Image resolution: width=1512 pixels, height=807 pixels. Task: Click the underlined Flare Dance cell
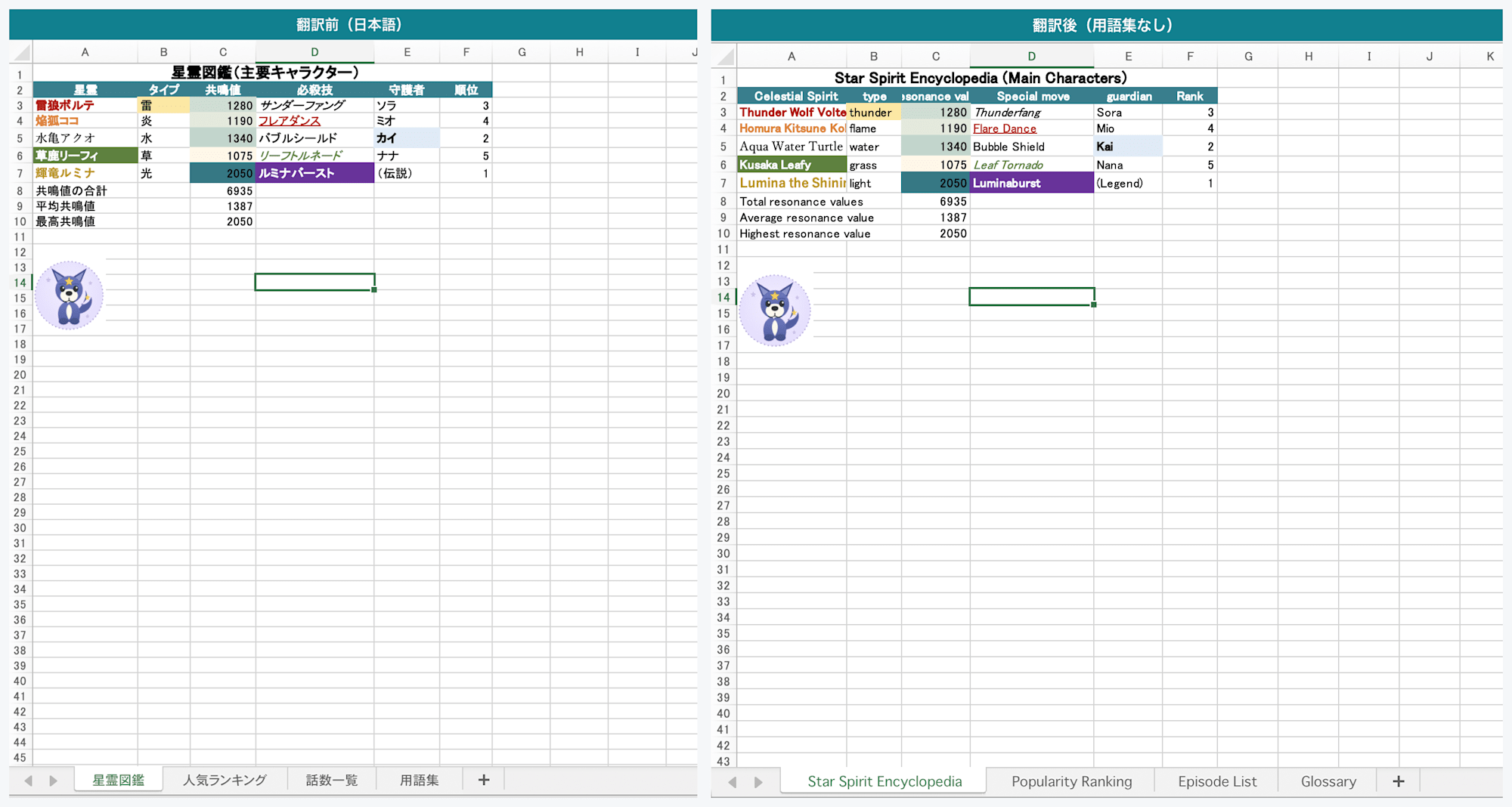(x=1031, y=128)
